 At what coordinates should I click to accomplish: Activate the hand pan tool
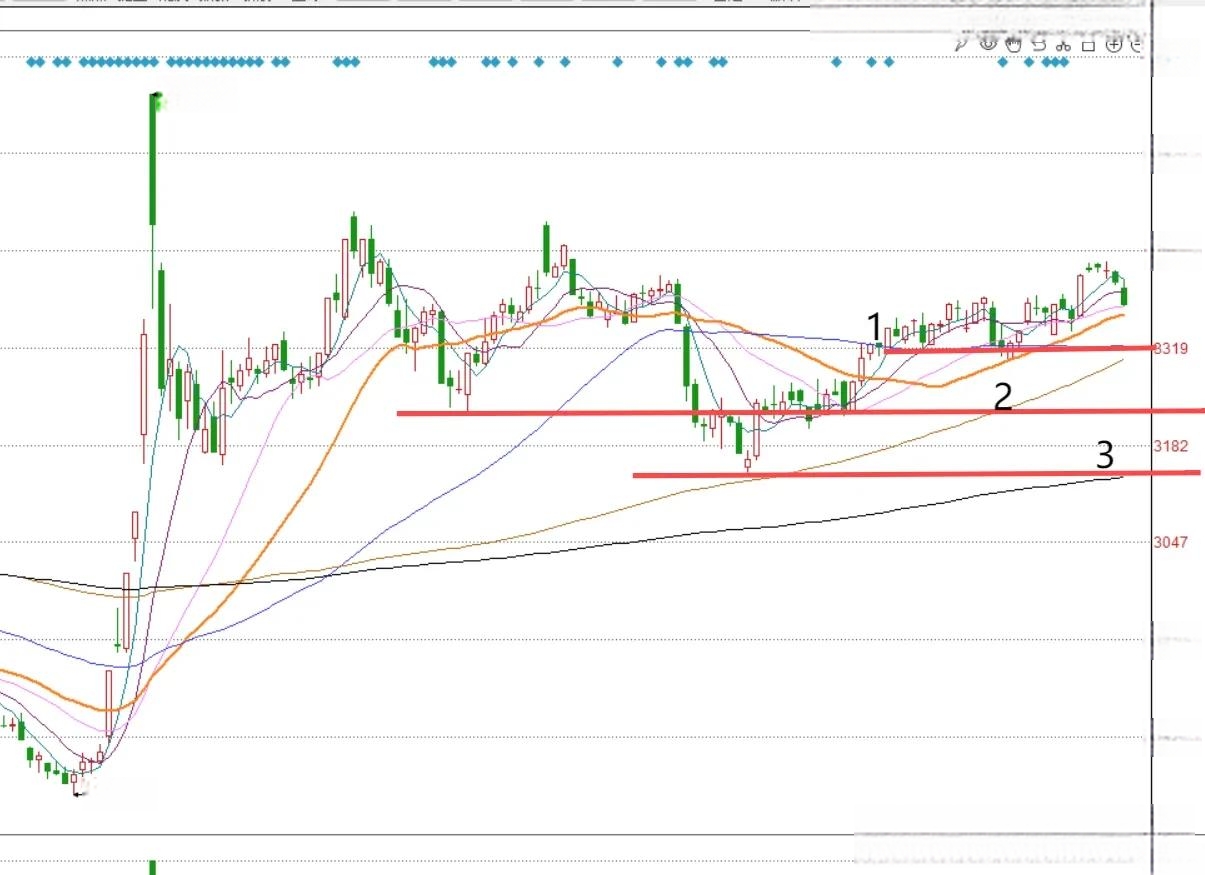(x=1013, y=43)
